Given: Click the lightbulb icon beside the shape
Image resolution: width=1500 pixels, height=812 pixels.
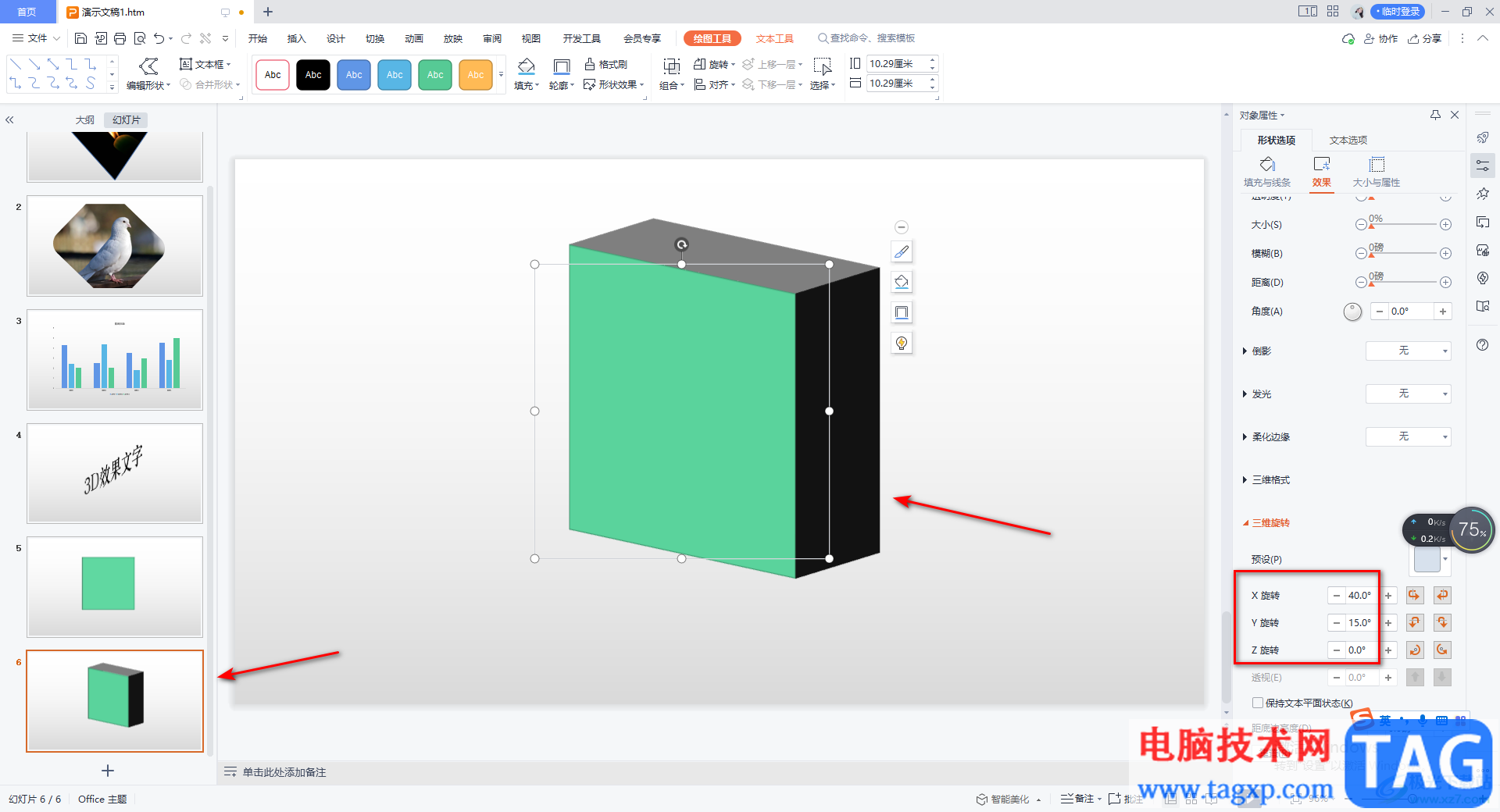Looking at the screenshot, I should click(902, 343).
